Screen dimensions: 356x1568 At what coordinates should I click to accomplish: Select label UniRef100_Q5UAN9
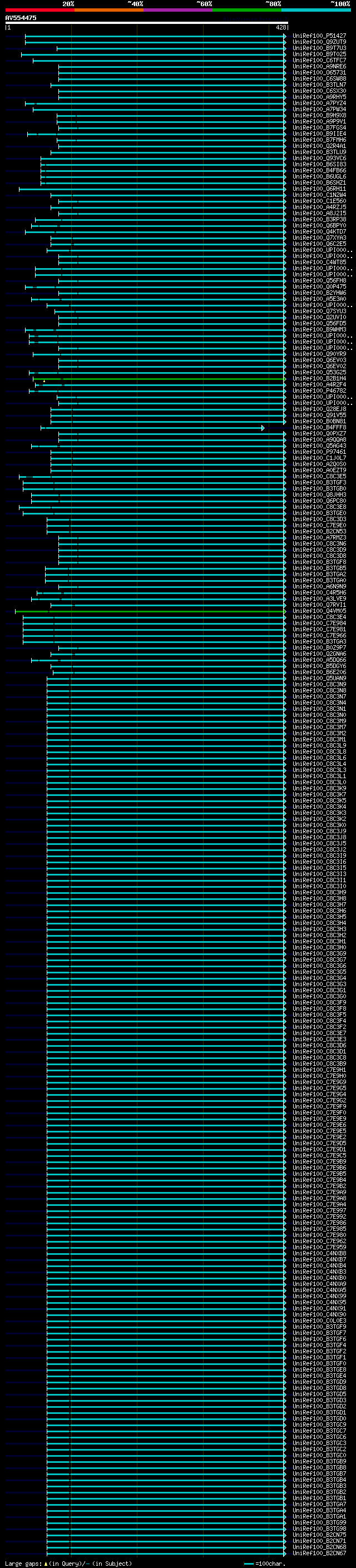(319, 679)
